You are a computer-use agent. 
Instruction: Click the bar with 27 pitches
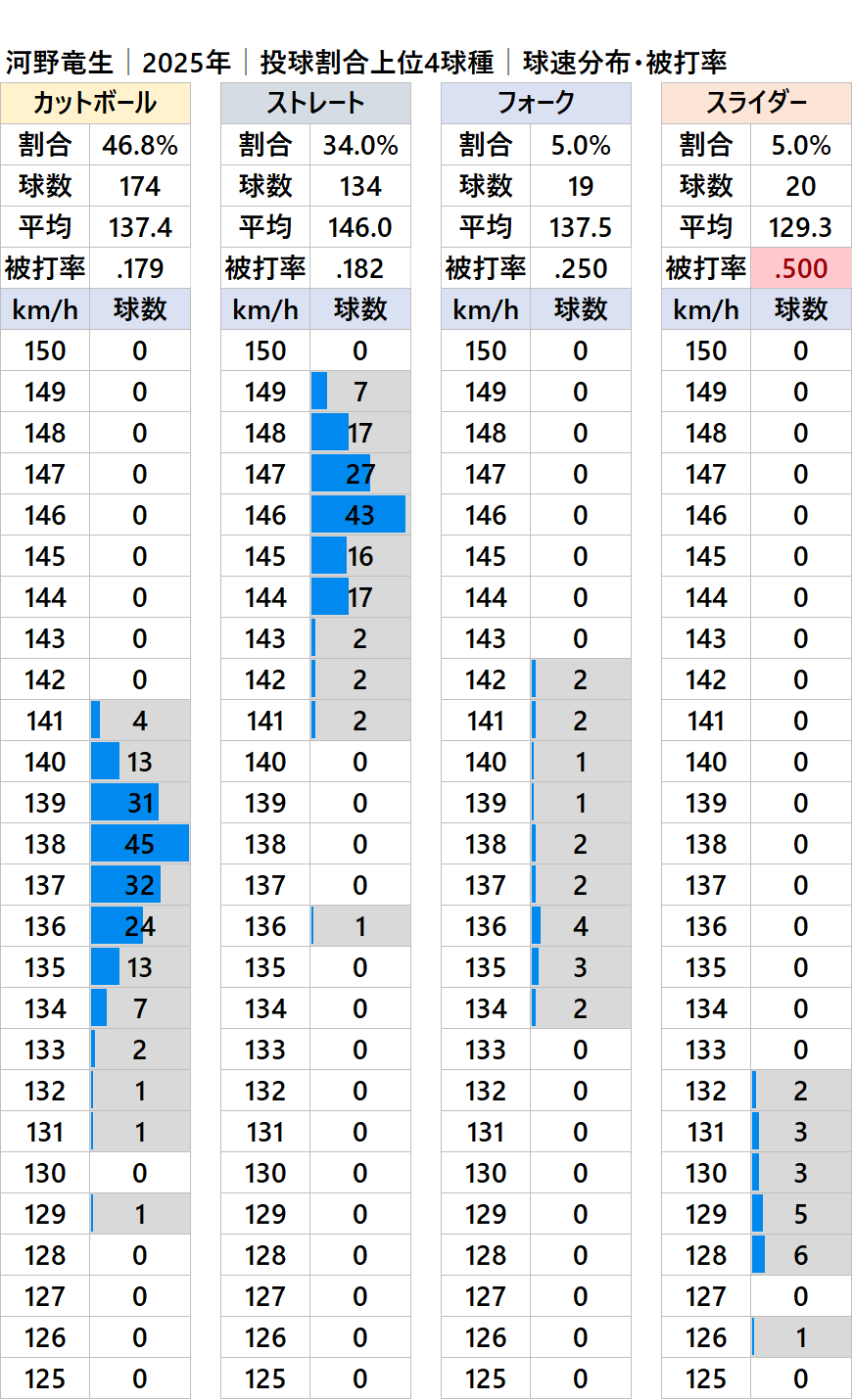click(341, 474)
